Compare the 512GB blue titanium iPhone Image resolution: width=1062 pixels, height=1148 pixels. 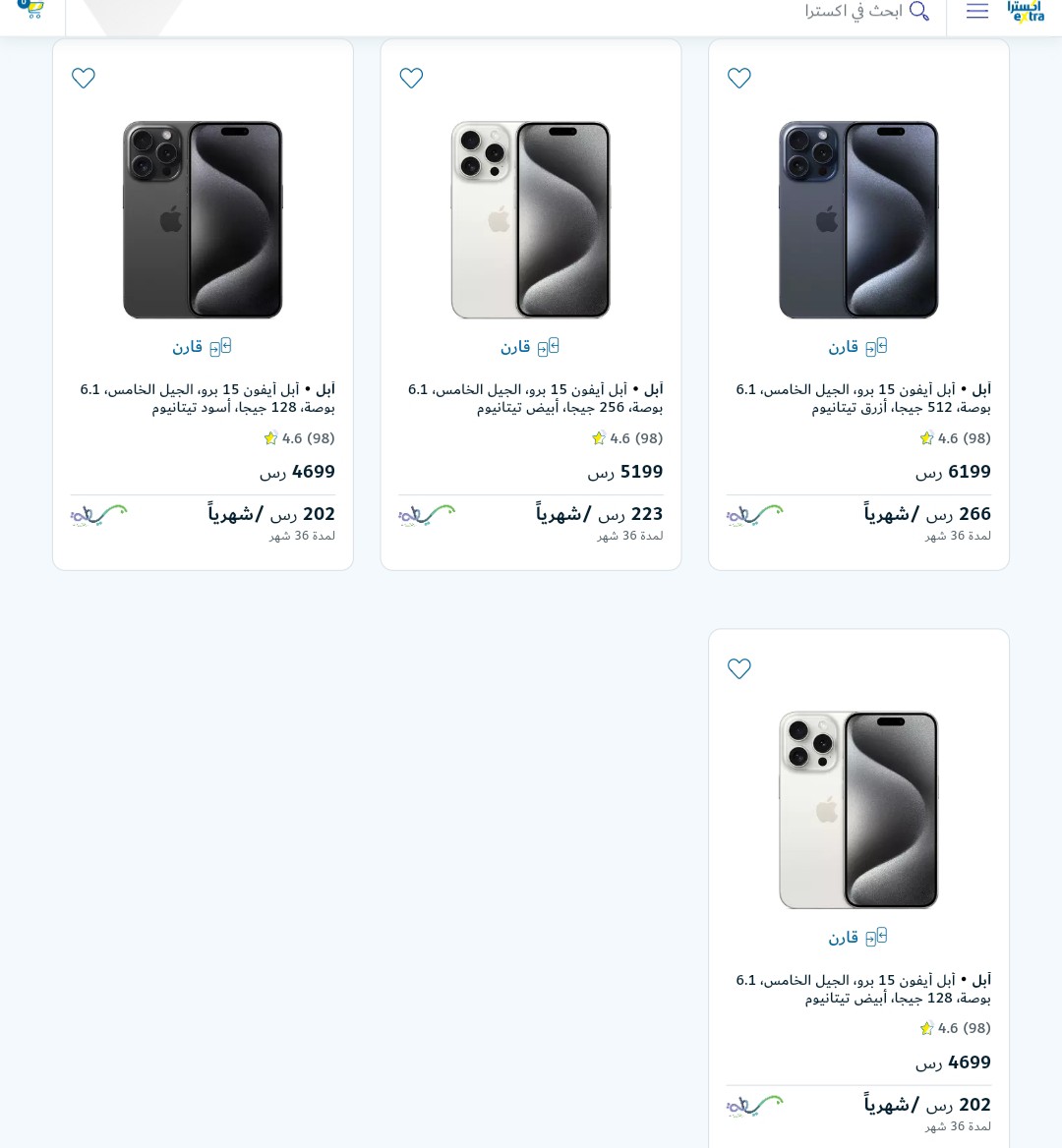[858, 347]
